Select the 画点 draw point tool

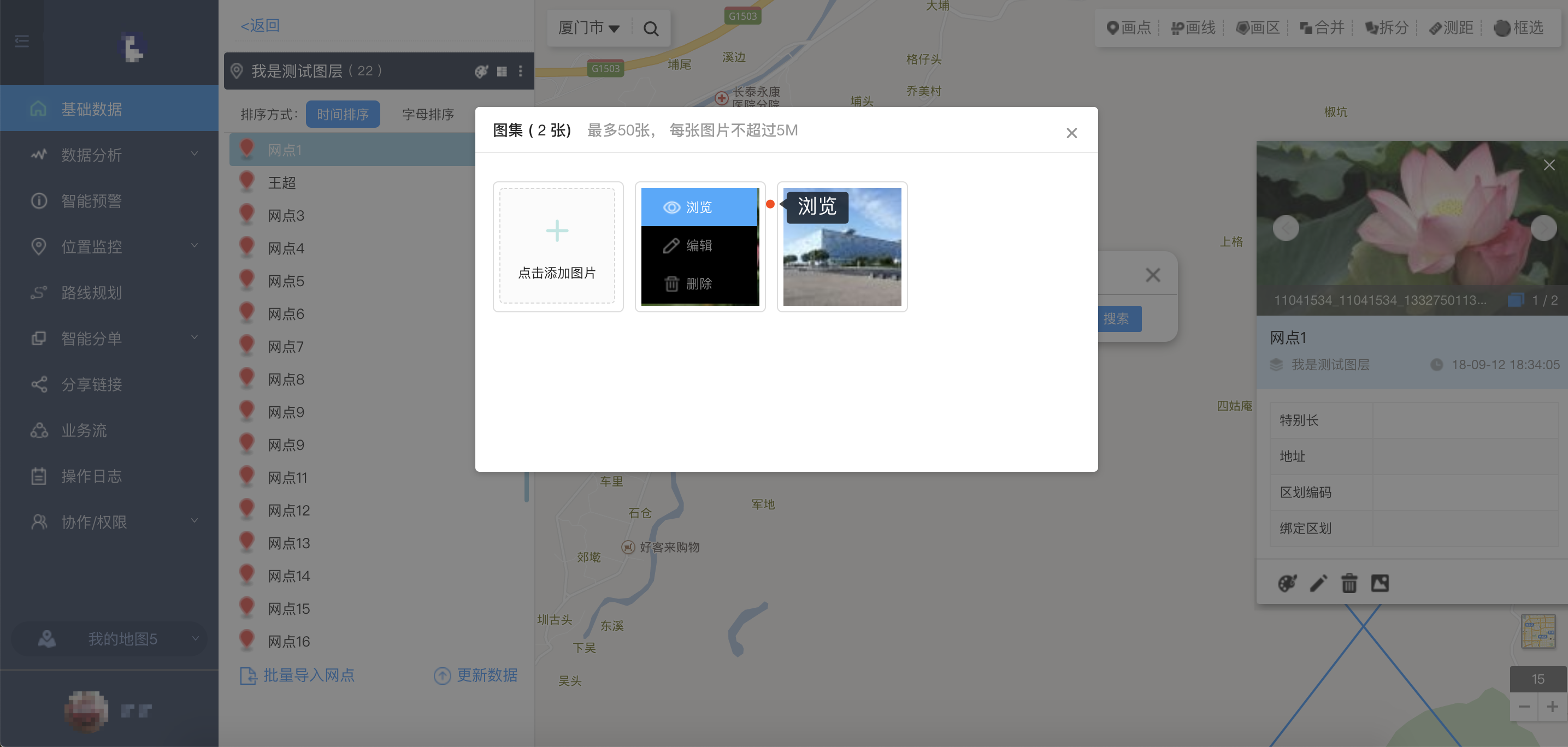point(1129,27)
